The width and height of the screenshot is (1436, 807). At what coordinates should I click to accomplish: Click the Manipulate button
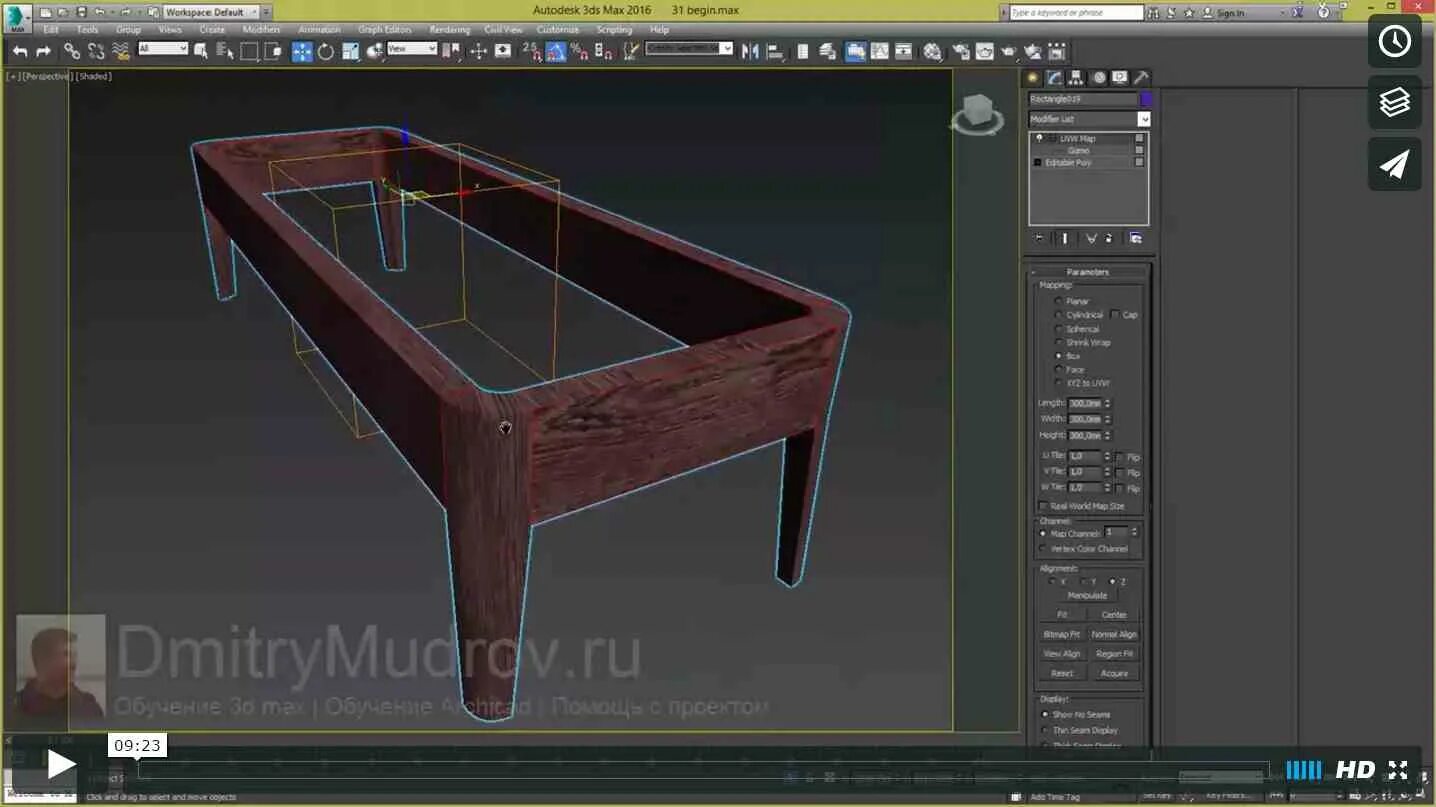(x=1087, y=596)
